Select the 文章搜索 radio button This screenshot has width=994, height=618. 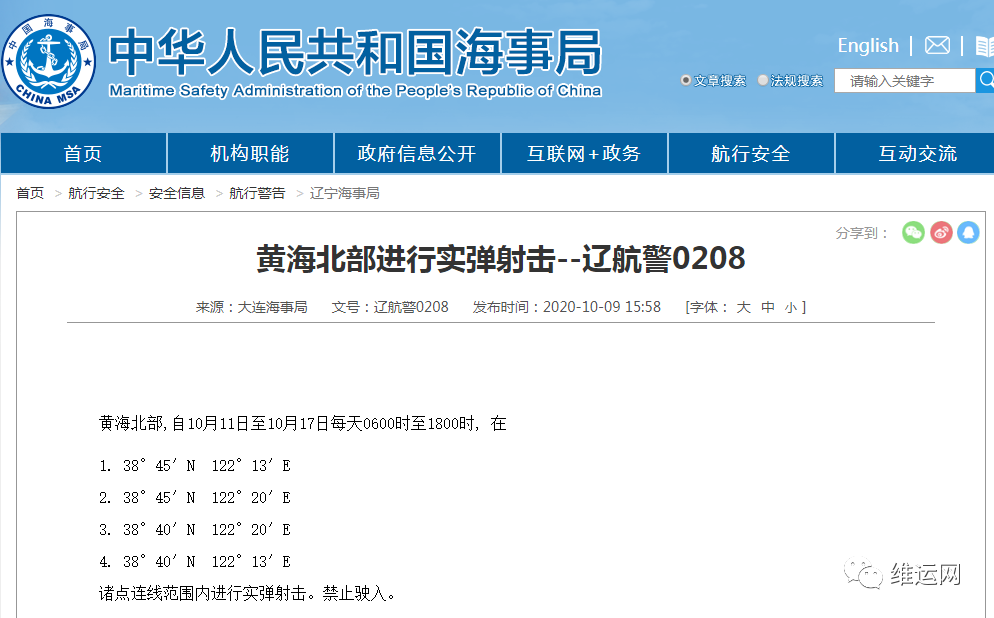(x=686, y=80)
